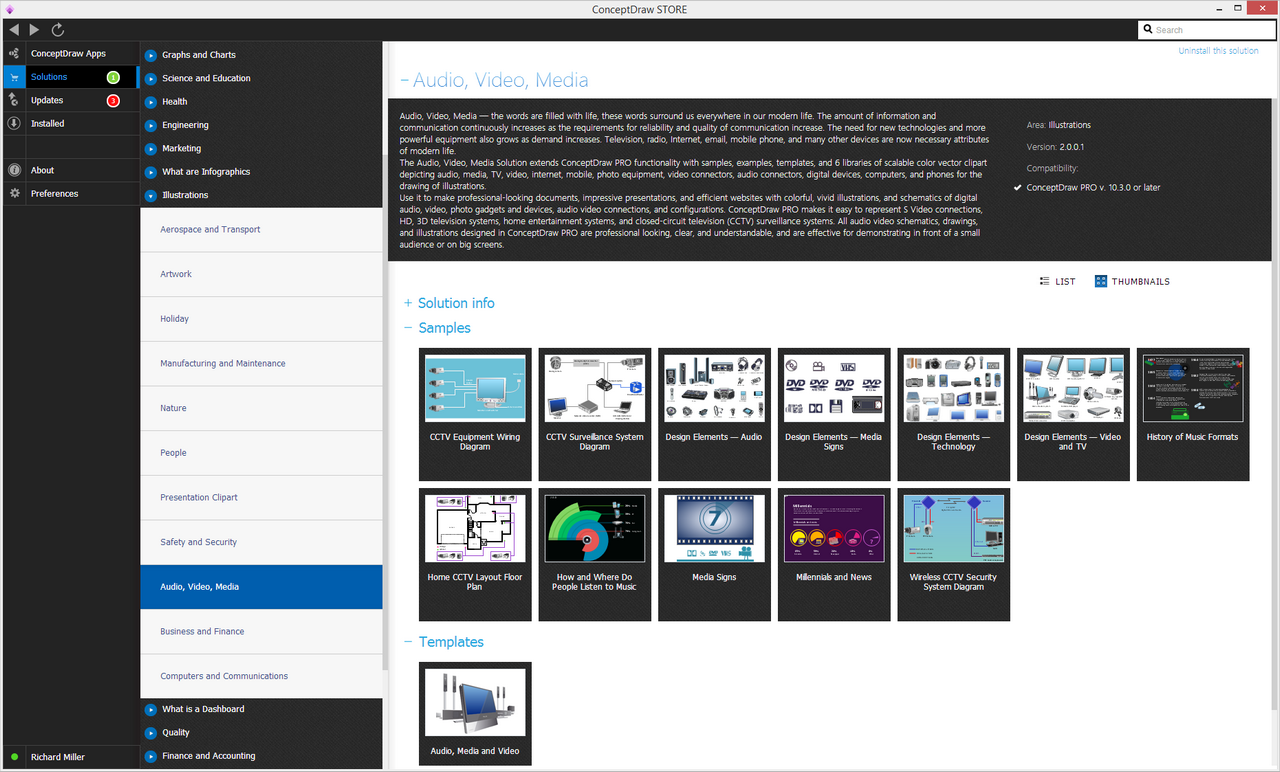Click the Uninstall this solution link

1218,51
